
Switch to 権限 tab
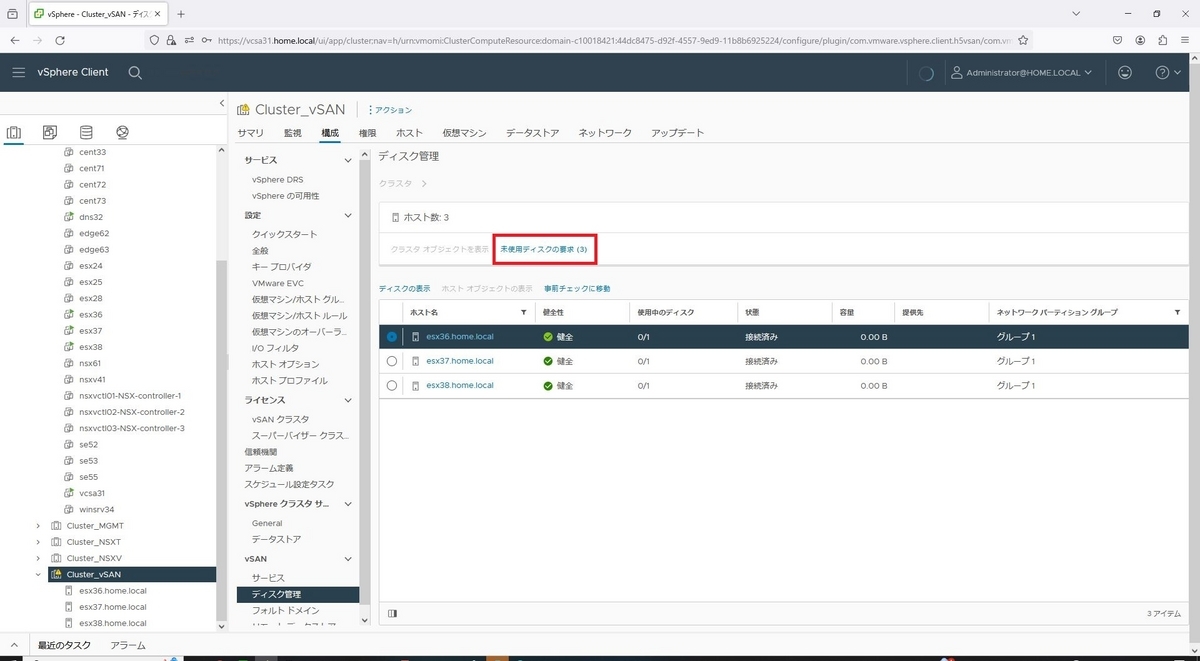[x=367, y=133]
